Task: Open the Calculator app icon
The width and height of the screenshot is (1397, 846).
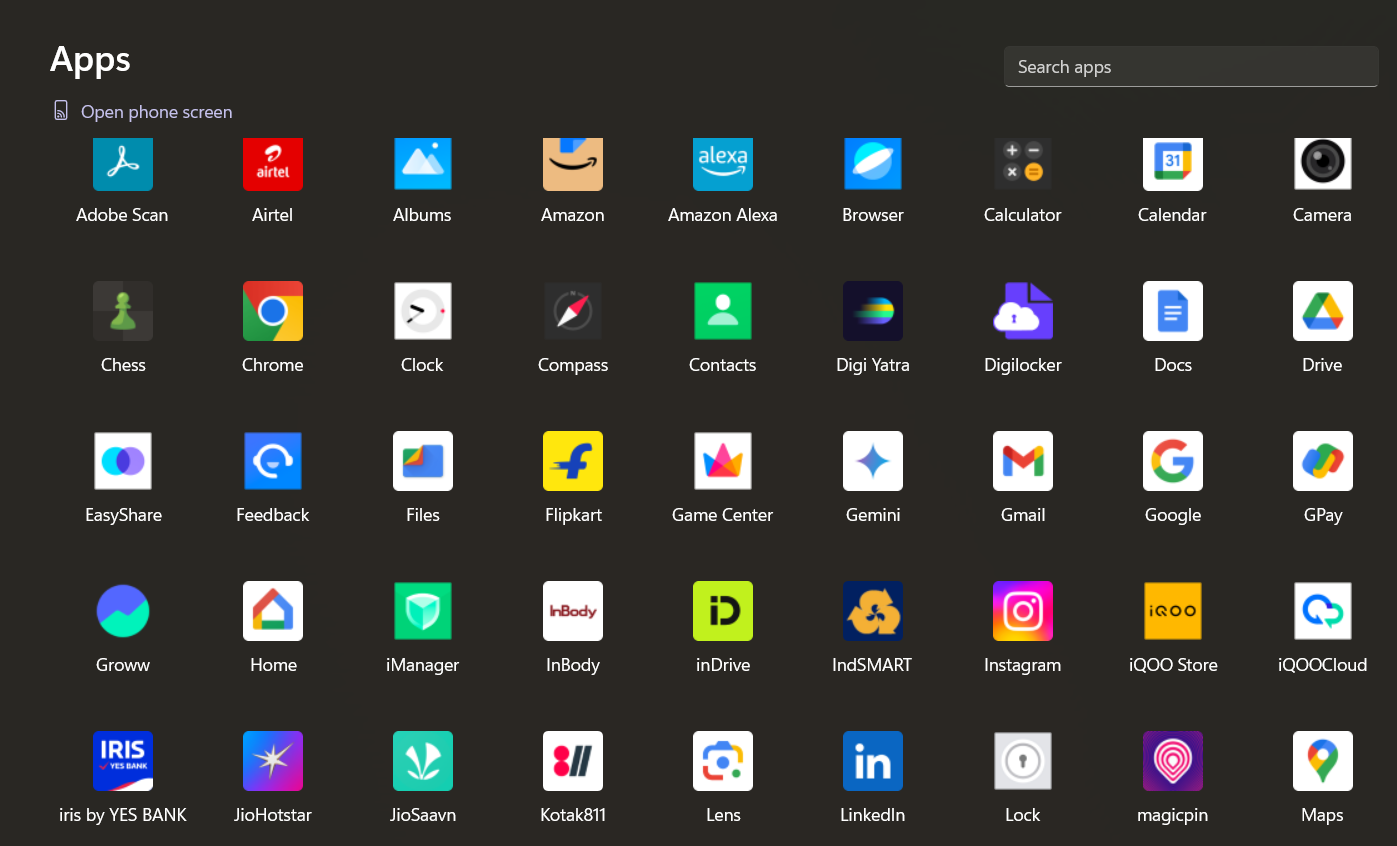Action: (1023, 164)
